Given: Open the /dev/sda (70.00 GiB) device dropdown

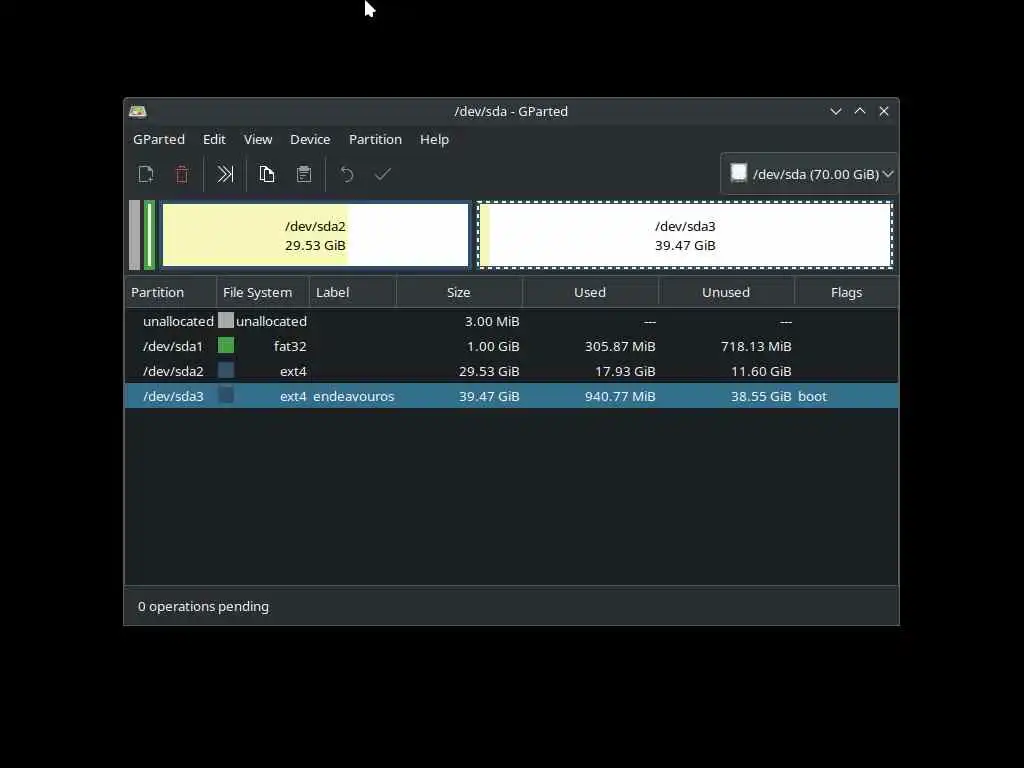Looking at the screenshot, I should click(809, 174).
